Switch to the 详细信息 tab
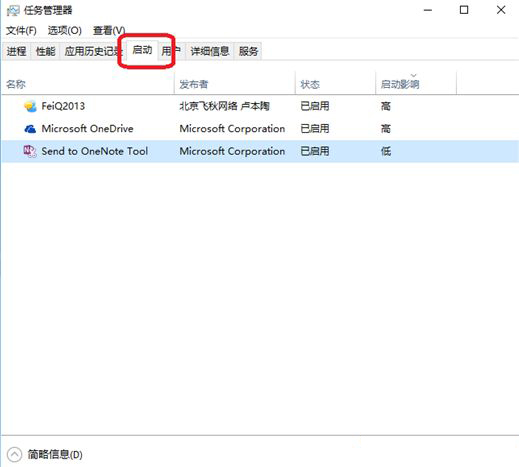The width and height of the screenshot is (519, 467). point(210,51)
